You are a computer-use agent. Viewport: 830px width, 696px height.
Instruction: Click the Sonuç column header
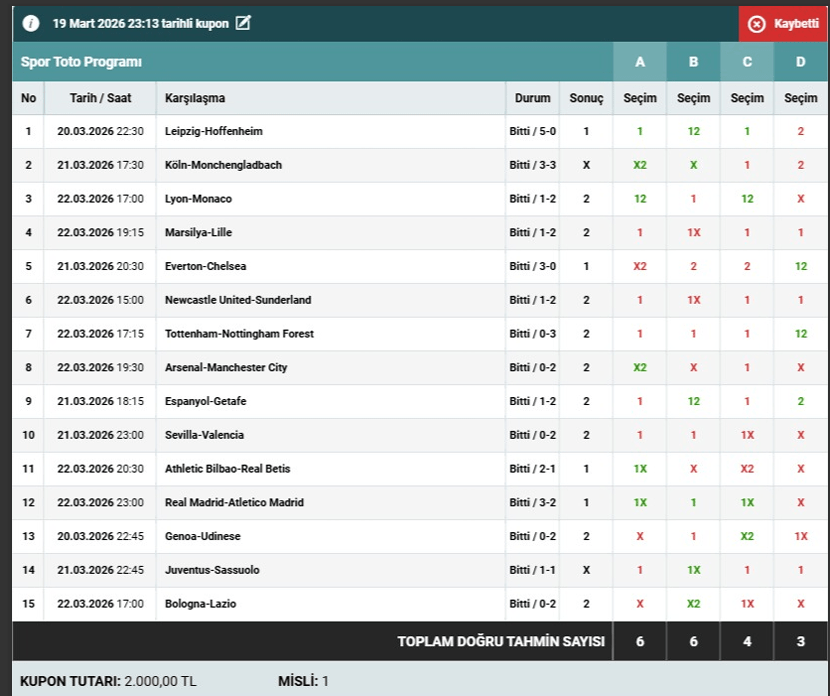click(586, 98)
